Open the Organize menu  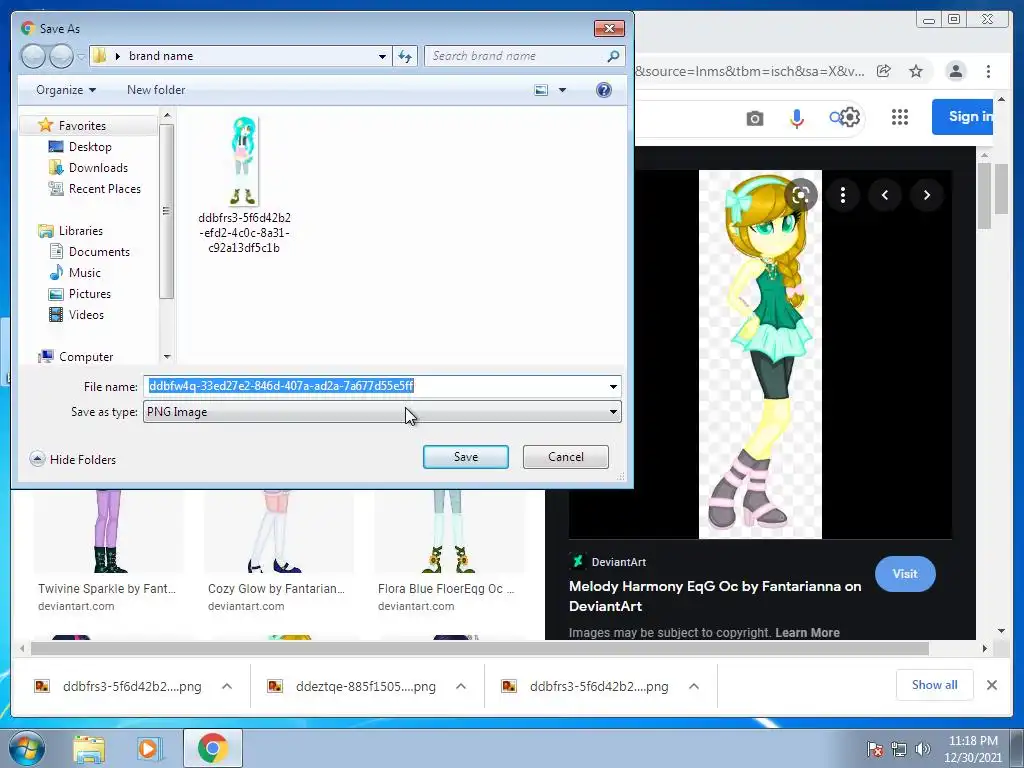(x=65, y=89)
